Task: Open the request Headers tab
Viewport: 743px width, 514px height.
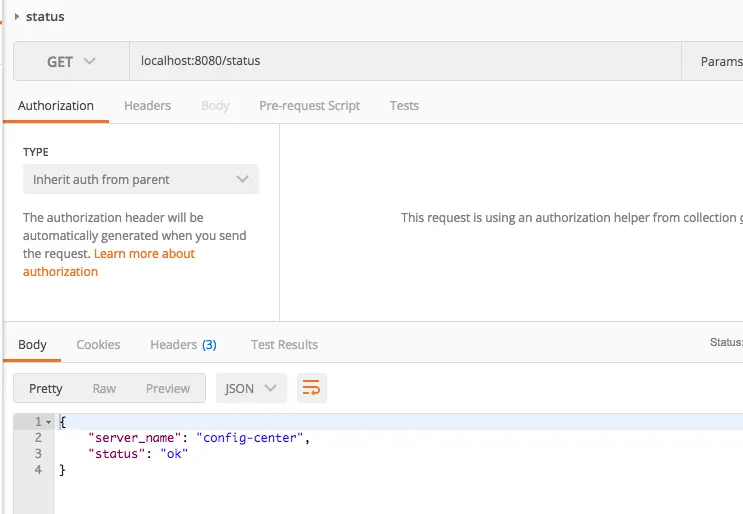Action: [147, 105]
